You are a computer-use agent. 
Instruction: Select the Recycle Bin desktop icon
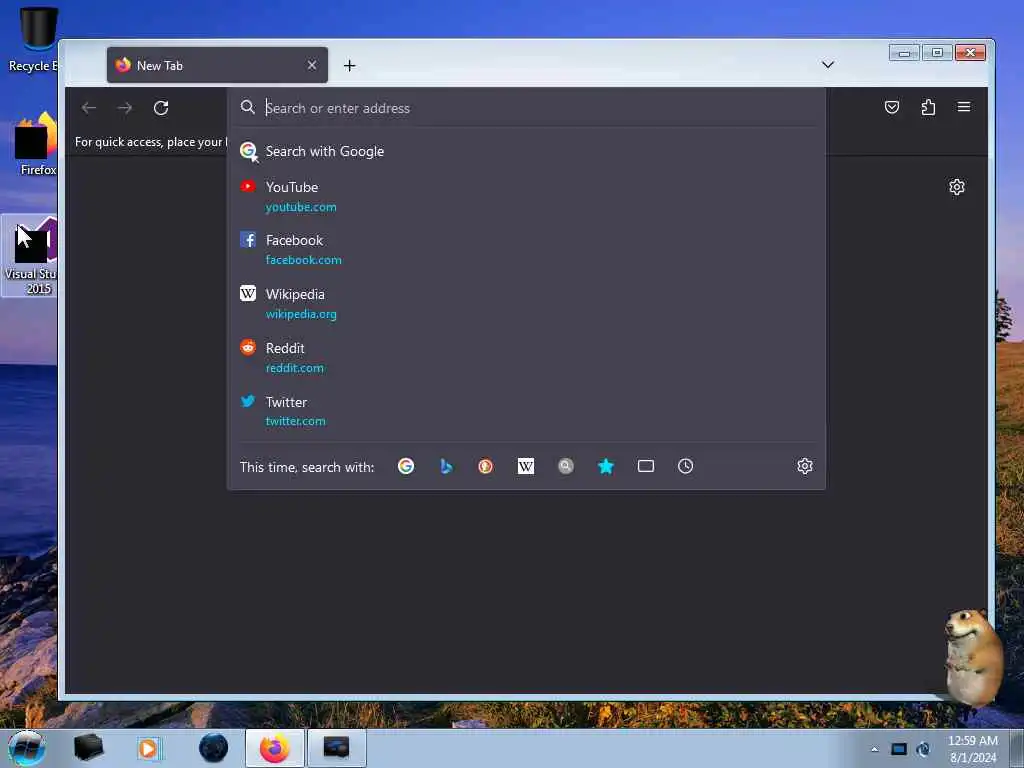click(x=34, y=39)
